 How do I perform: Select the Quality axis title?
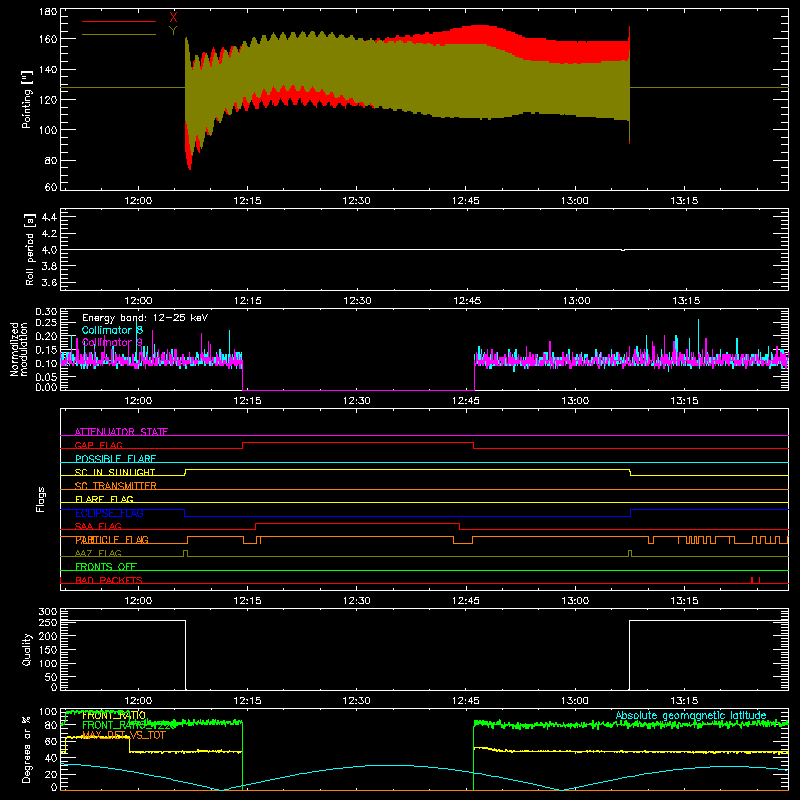click(x=27, y=649)
